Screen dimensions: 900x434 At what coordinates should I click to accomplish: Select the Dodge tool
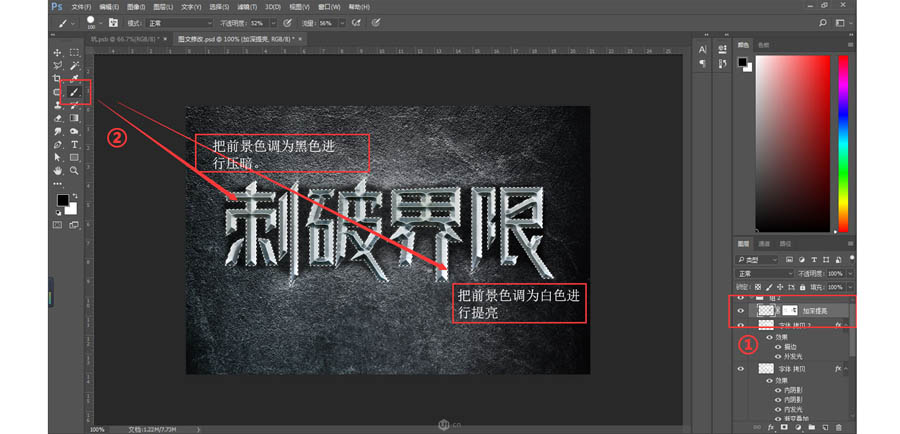point(74,131)
